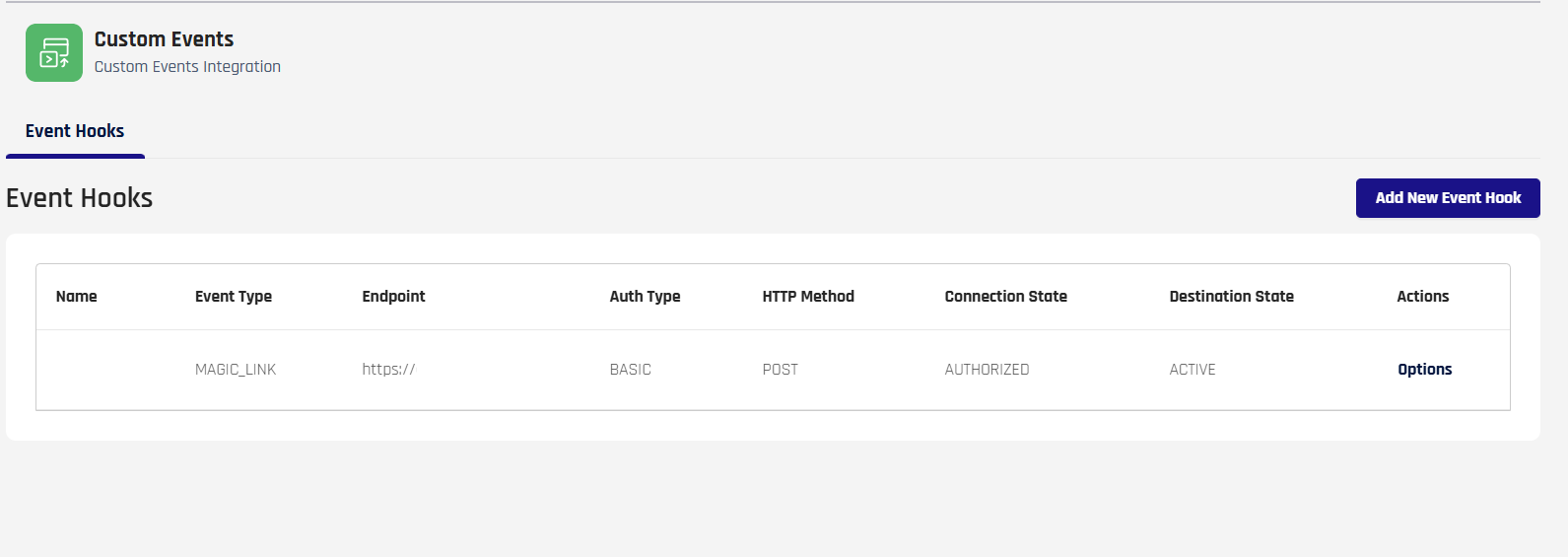
Task: Click the https:// endpoint value
Action: (x=388, y=370)
